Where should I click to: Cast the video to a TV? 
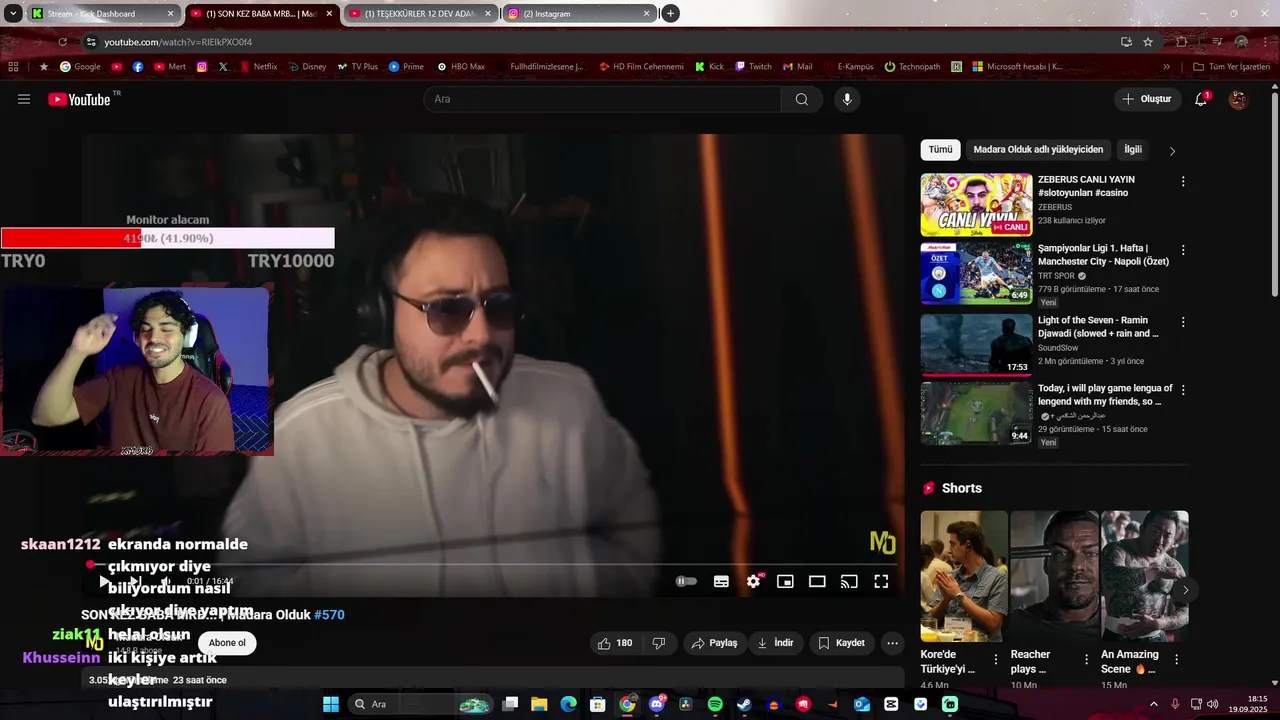point(849,581)
